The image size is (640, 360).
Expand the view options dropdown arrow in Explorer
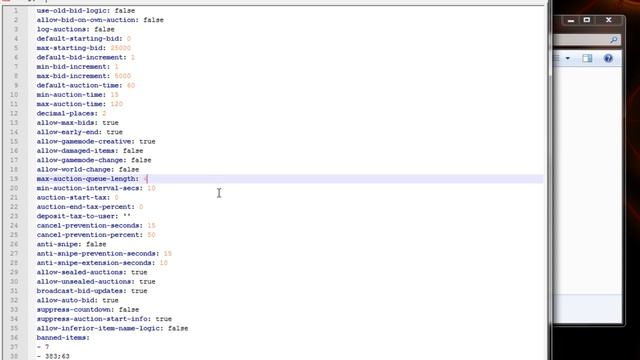[x=568, y=58]
